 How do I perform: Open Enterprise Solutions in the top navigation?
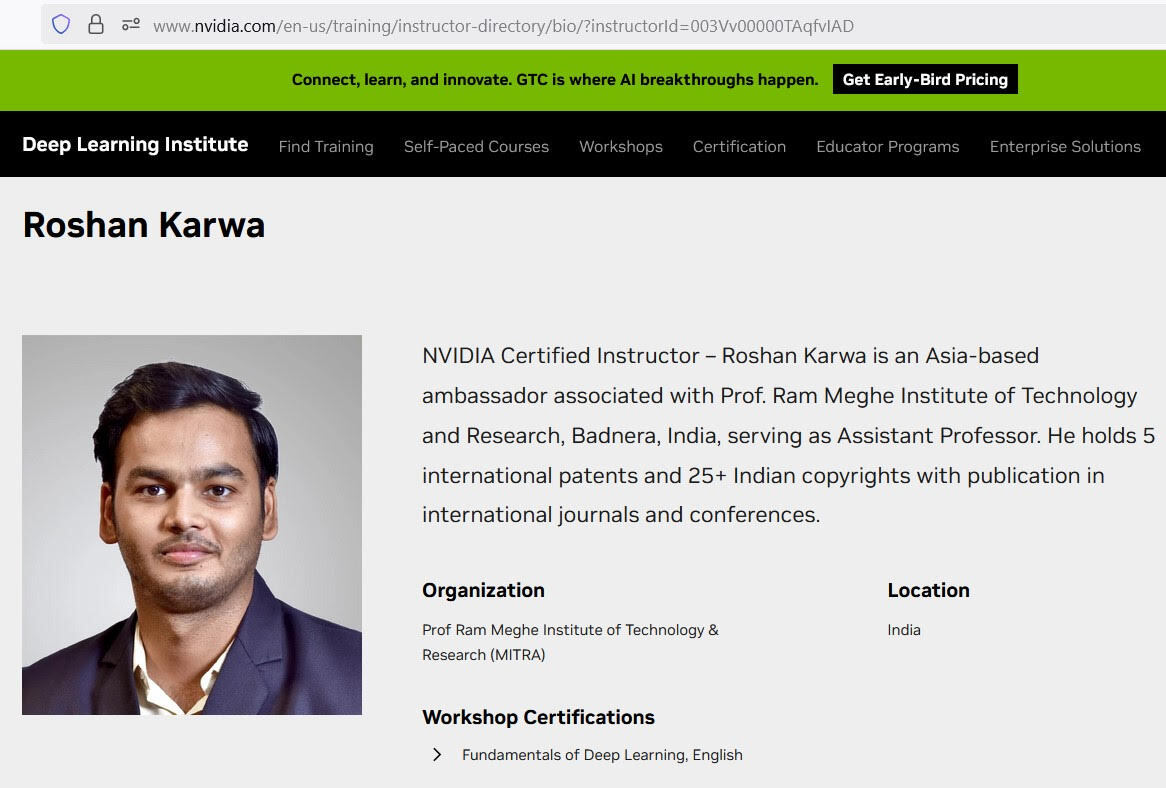(x=1064, y=146)
